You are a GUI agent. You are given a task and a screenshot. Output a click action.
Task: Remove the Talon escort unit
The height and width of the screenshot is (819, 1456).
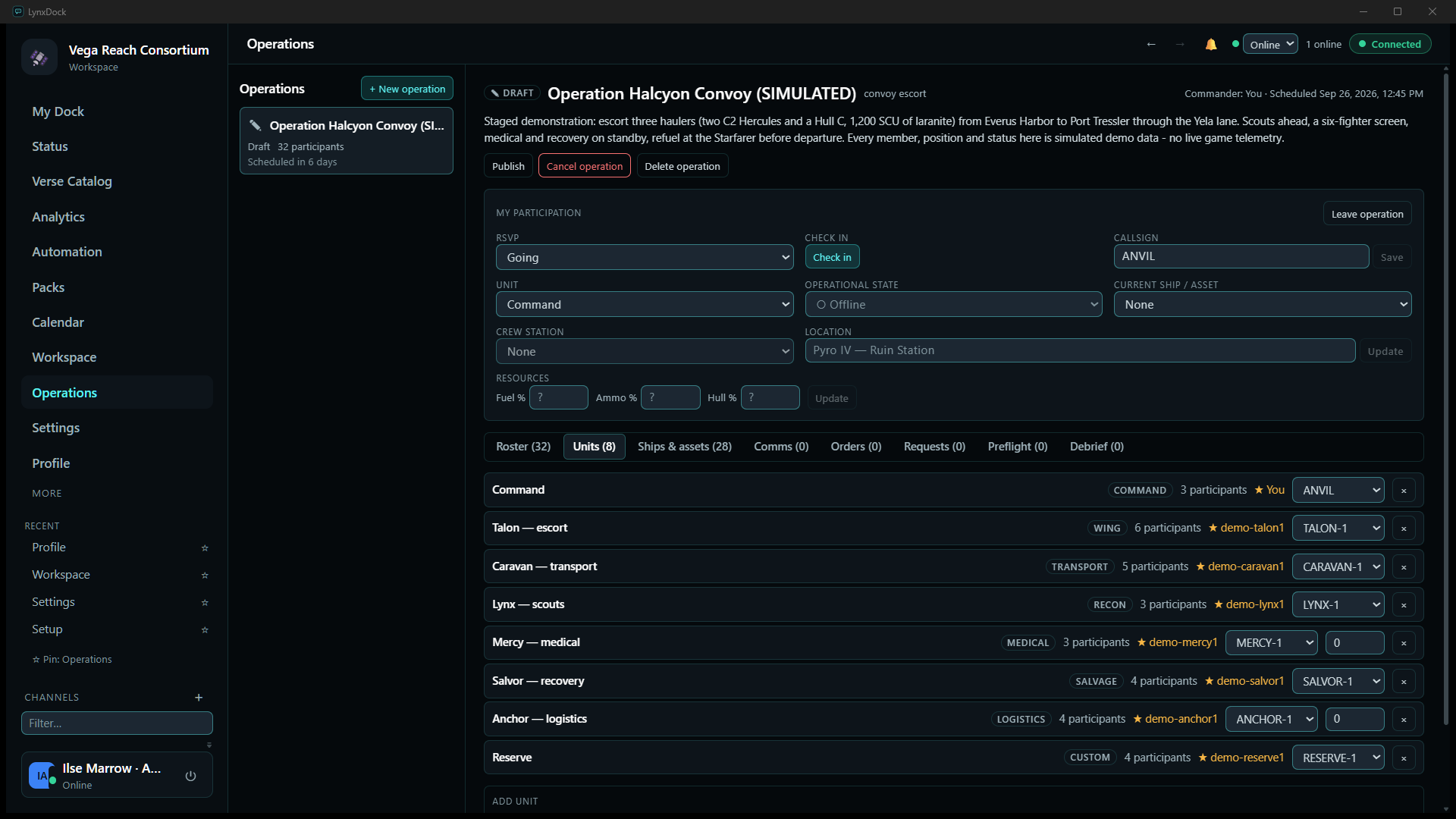tap(1404, 529)
